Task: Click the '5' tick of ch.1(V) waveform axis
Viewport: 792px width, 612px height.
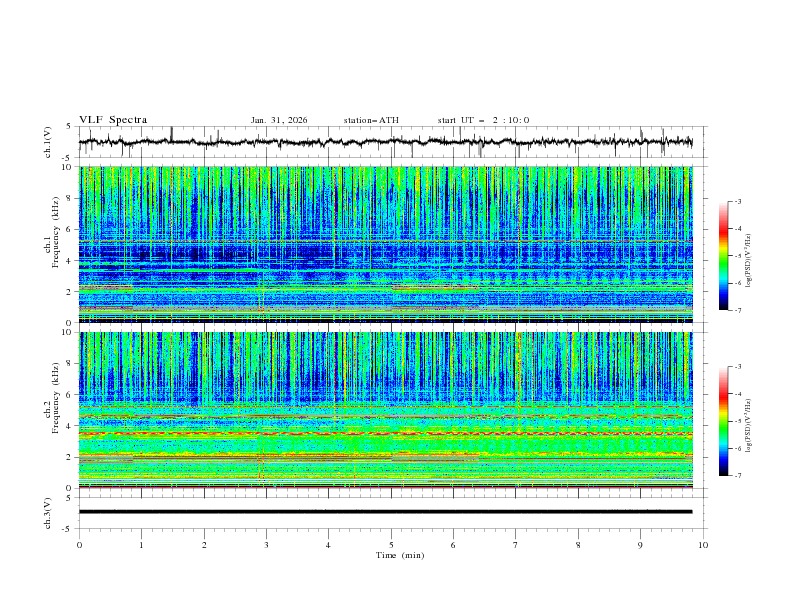Action: (70, 126)
